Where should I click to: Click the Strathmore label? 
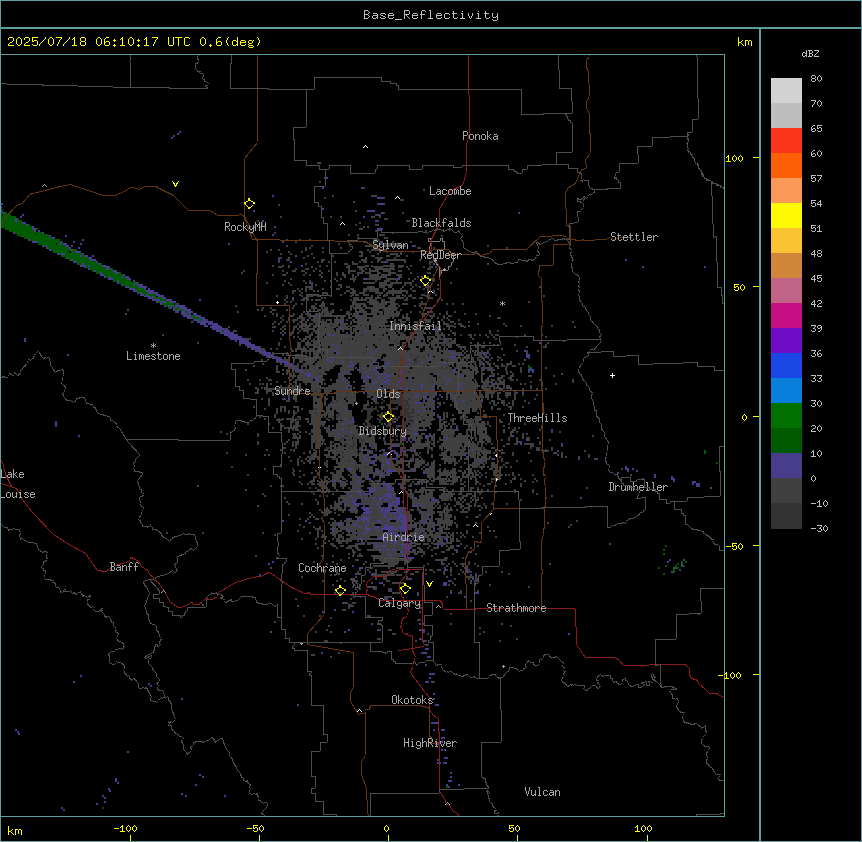(x=516, y=608)
